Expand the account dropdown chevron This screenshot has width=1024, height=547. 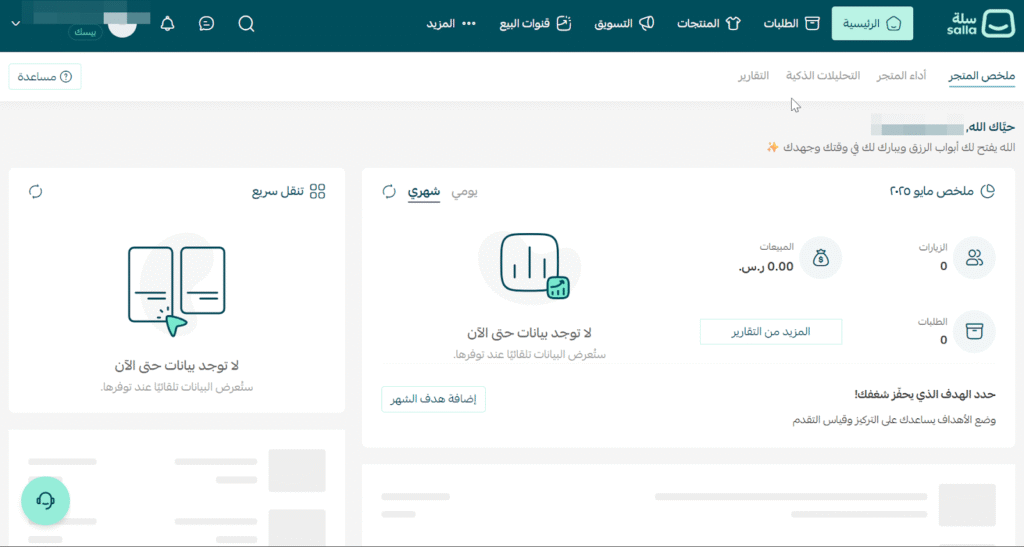click(15, 23)
